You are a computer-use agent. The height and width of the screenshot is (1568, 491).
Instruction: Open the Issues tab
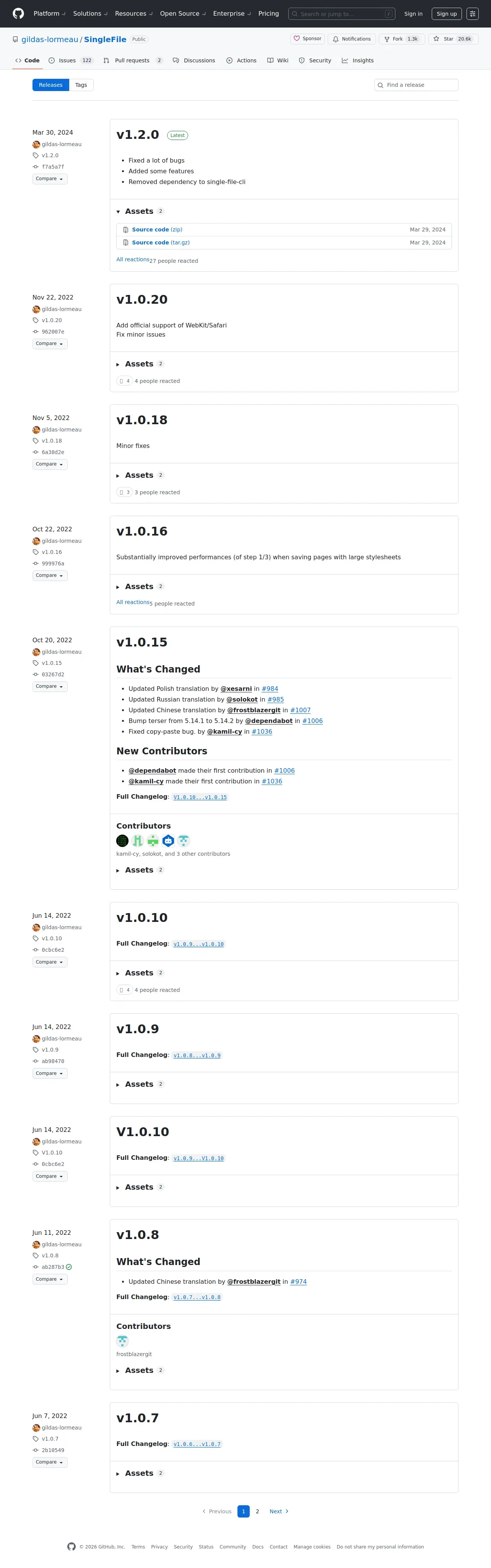pyautogui.click(x=71, y=60)
